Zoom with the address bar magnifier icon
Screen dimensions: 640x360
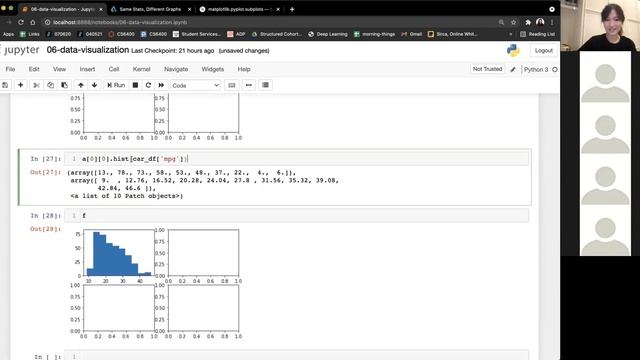point(501,22)
